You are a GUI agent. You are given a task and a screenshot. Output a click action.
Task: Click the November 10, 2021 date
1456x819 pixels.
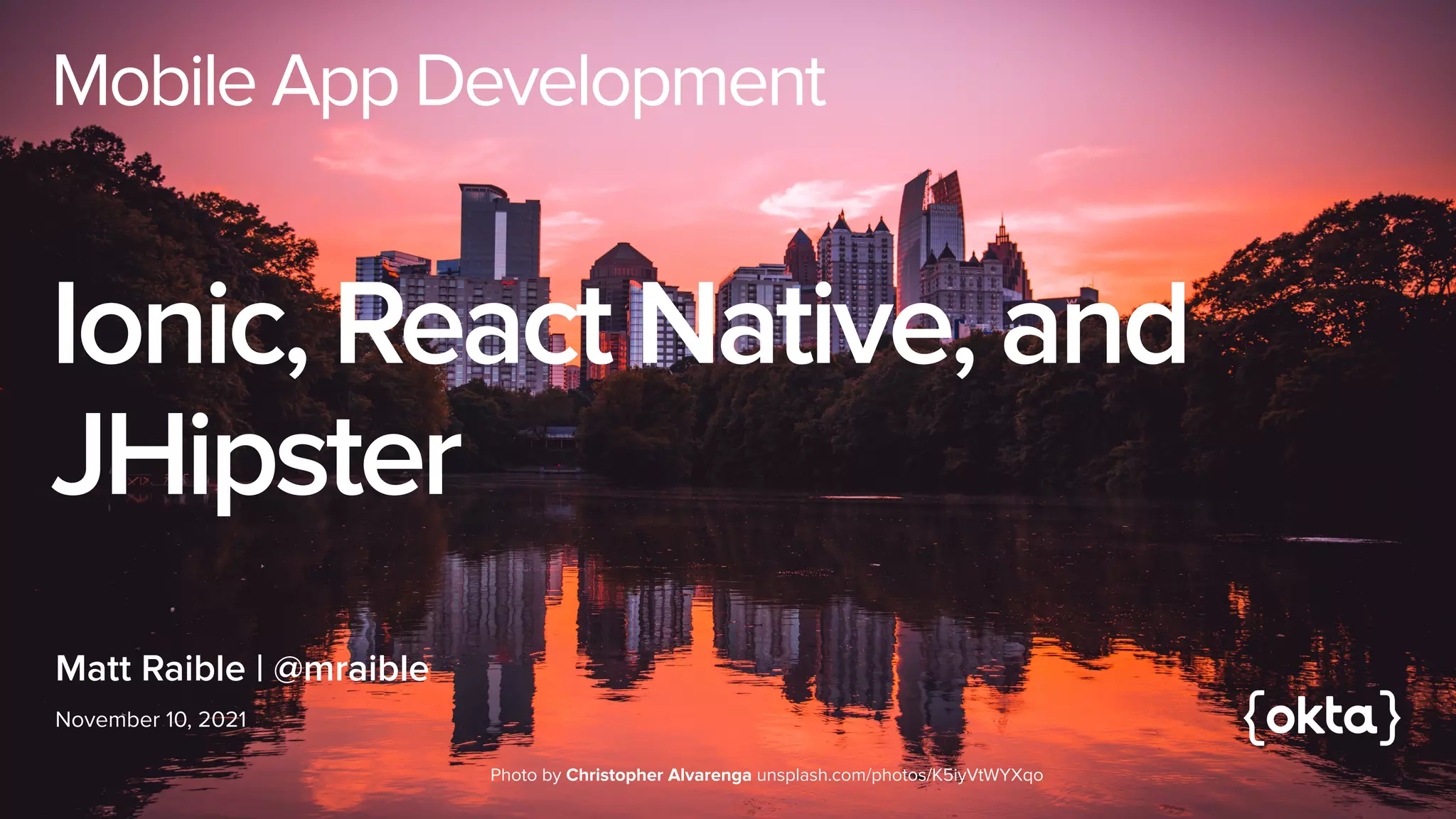pyautogui.click(x=151, y=719)
